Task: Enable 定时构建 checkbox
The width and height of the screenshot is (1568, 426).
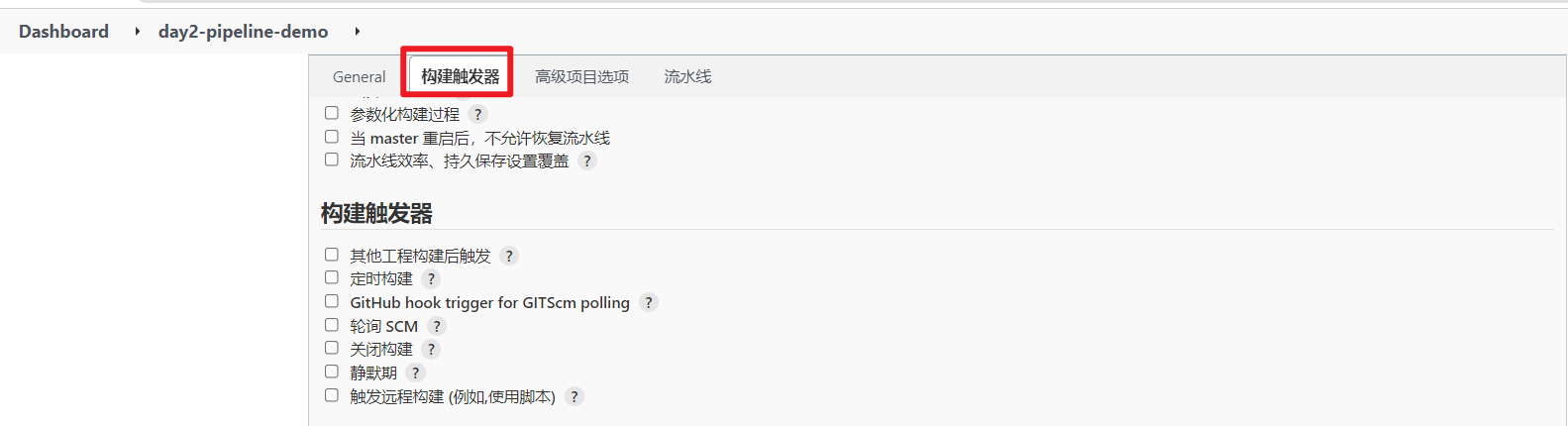Action: [x=332, y=277]
